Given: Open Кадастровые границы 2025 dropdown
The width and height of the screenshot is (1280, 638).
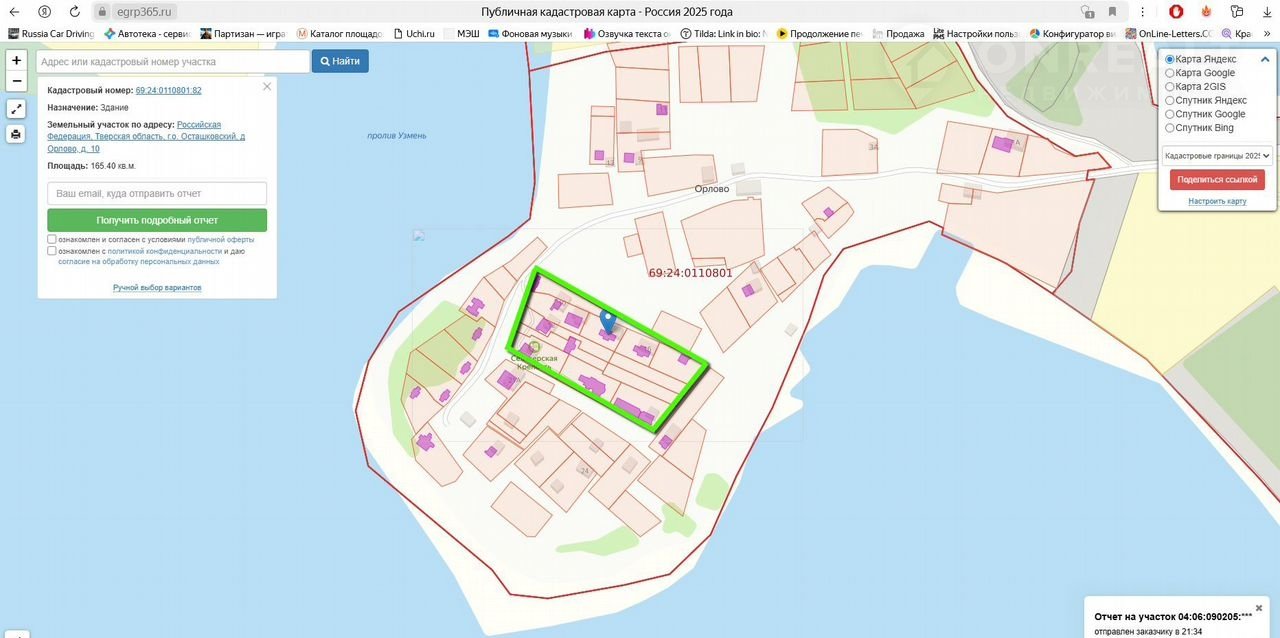Looking at the screenshot, I should [x=1216, y=155].
